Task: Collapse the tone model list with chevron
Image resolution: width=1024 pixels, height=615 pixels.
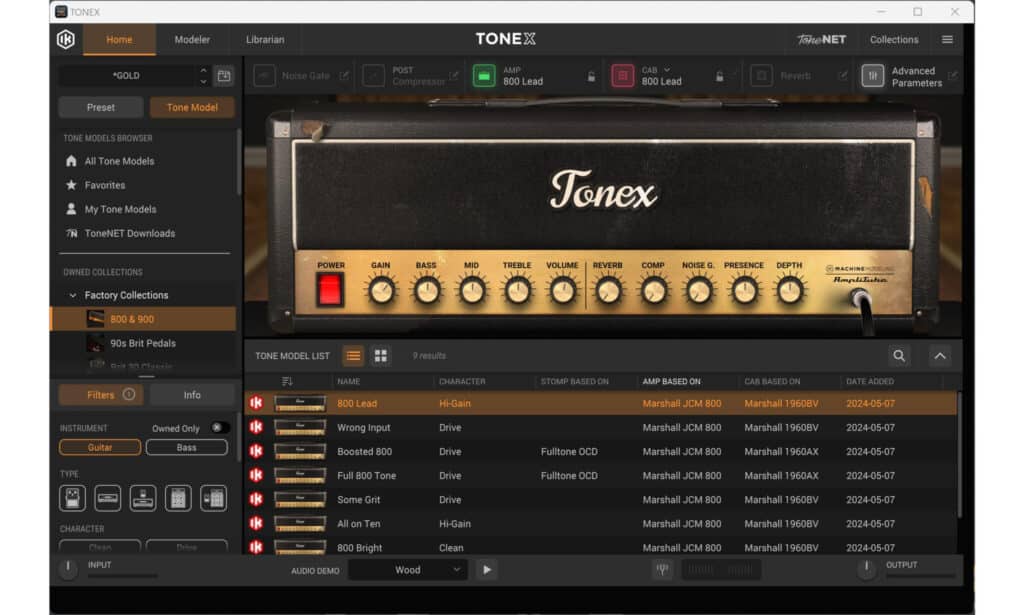Action: click(x=940, y=356)
